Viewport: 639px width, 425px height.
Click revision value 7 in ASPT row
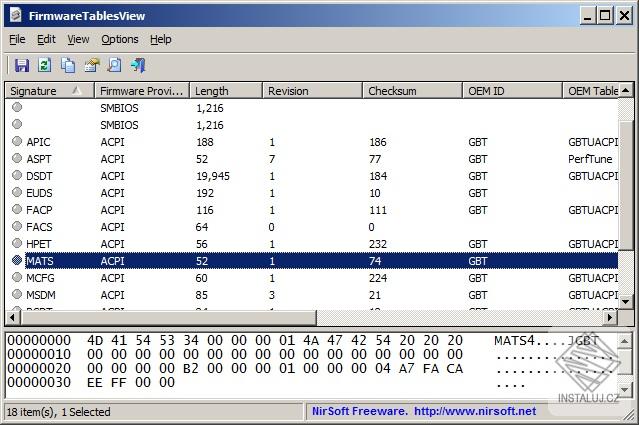pyautogui.click(x=272, y=159)
